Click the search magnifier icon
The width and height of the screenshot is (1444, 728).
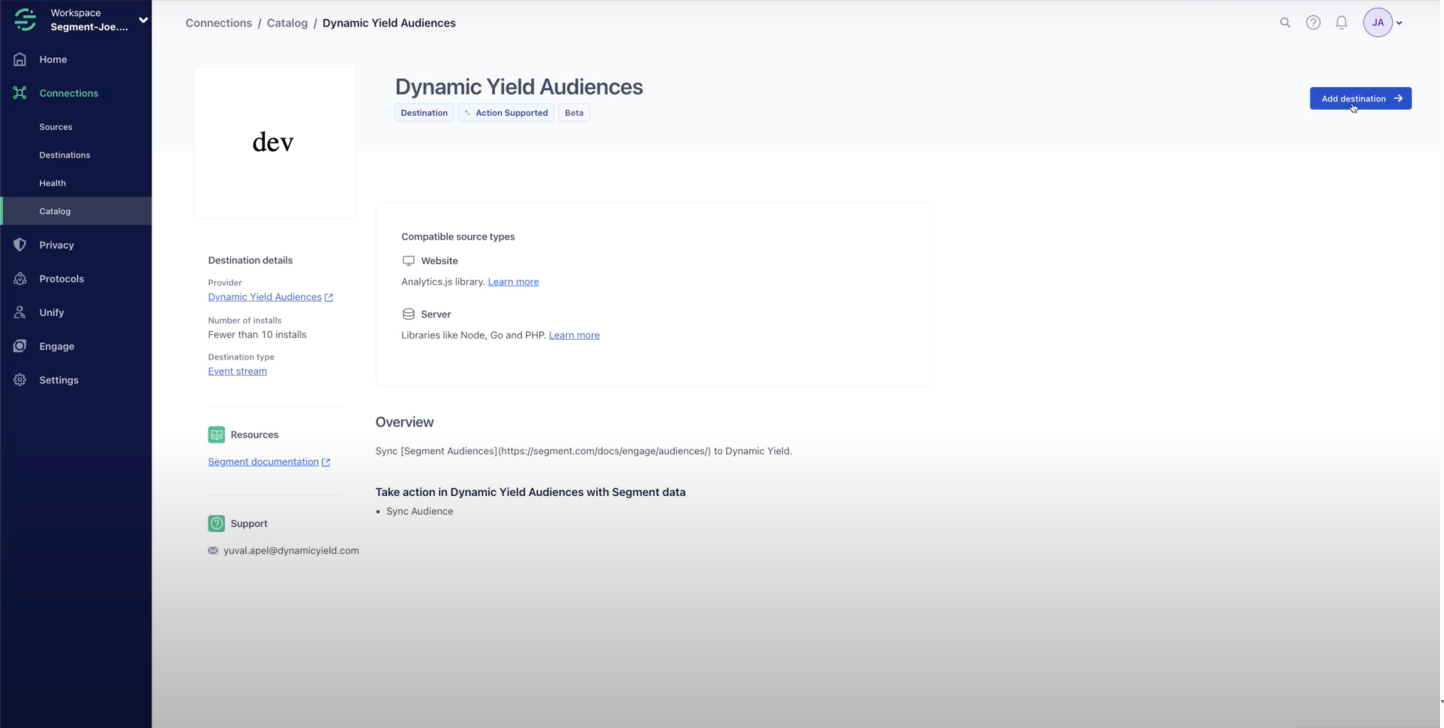(1285, 22)
